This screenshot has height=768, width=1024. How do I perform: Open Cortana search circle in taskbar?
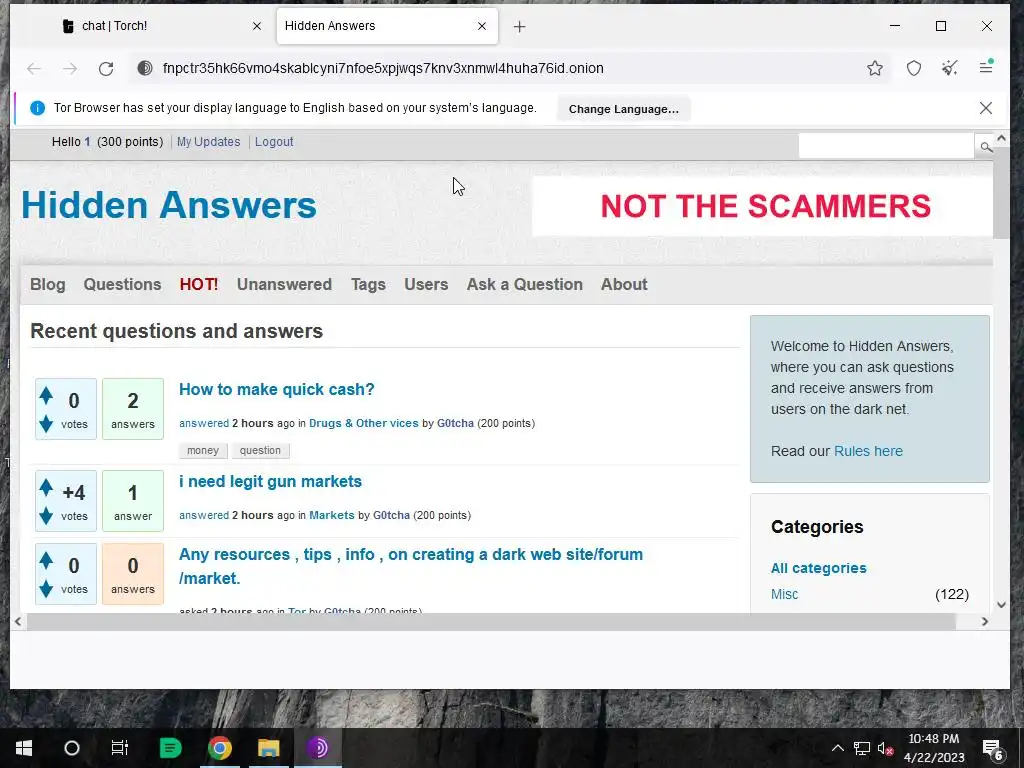[x=72, y=748]
